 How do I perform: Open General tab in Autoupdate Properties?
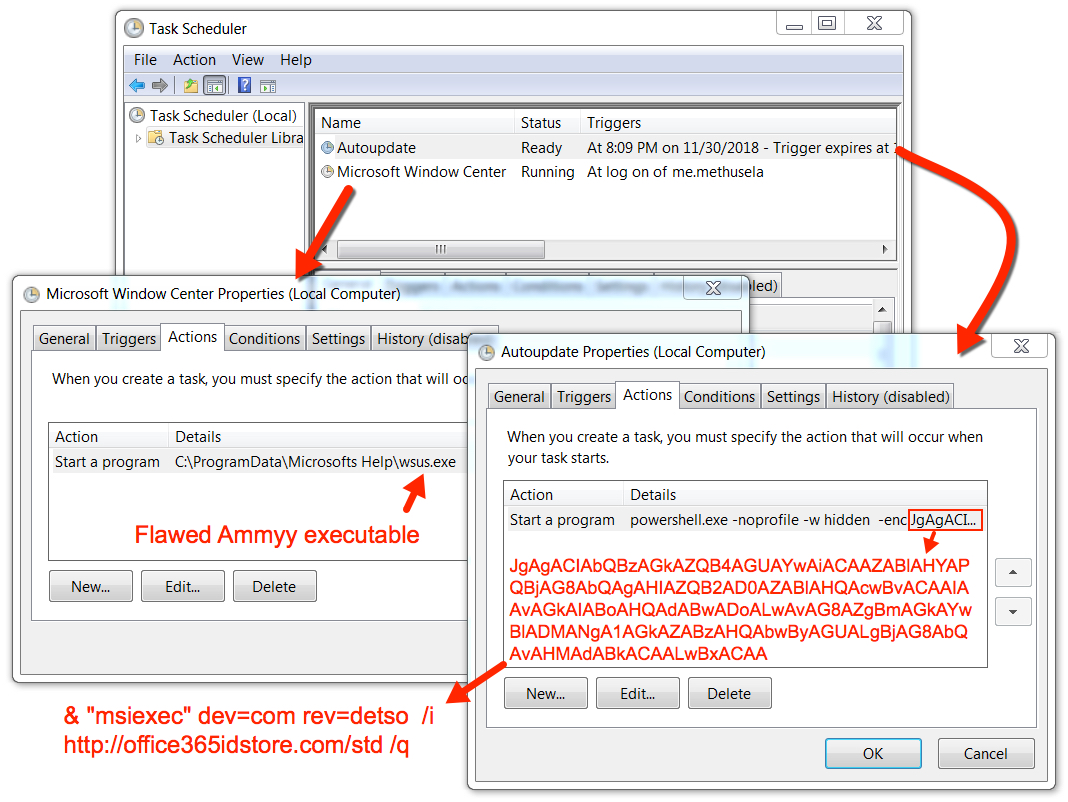point(519,397)
